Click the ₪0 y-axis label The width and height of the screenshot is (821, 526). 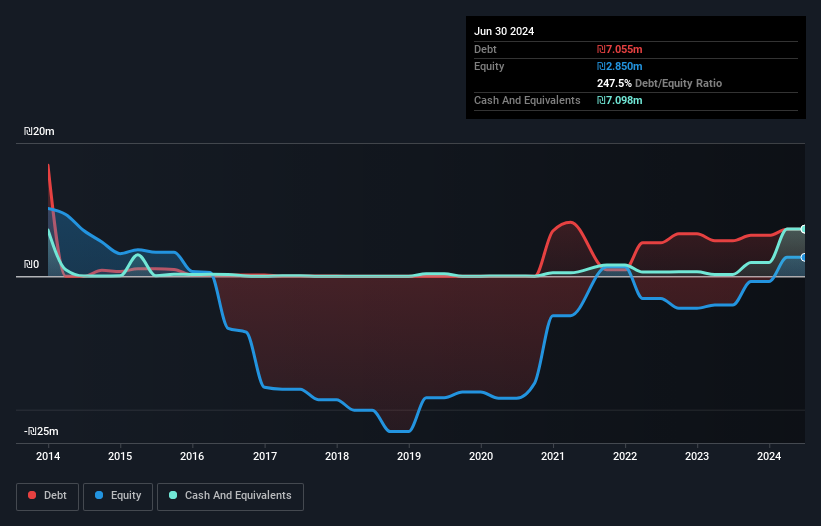coord(31,264)
